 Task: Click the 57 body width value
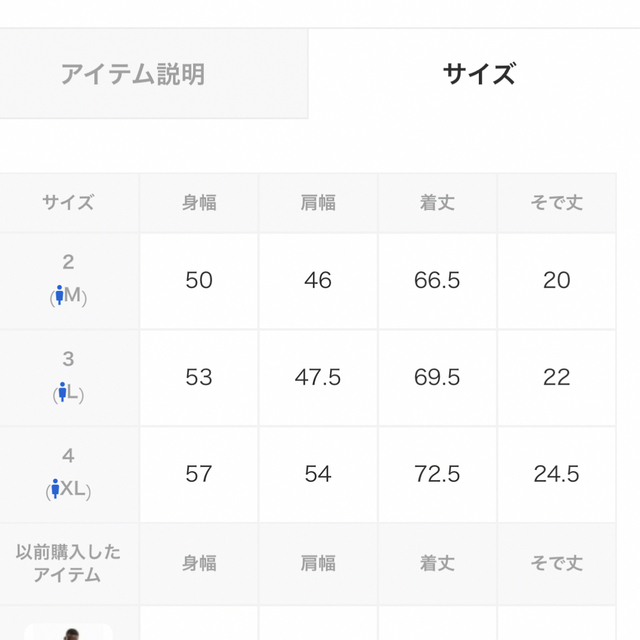tap(199, 475)
